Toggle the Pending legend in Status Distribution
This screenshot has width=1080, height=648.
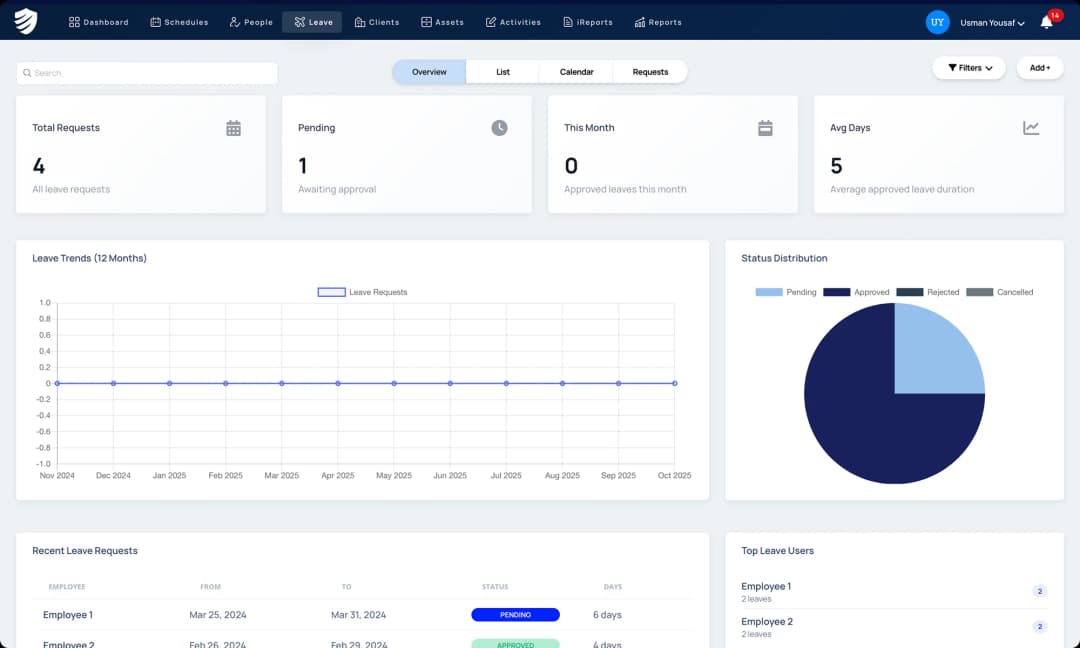[786, 292]
